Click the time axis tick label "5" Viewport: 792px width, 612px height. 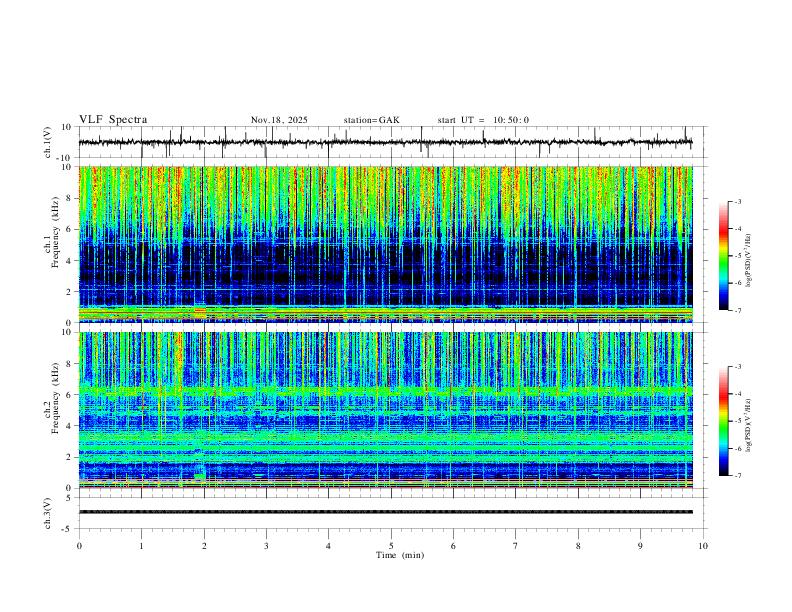391,546
